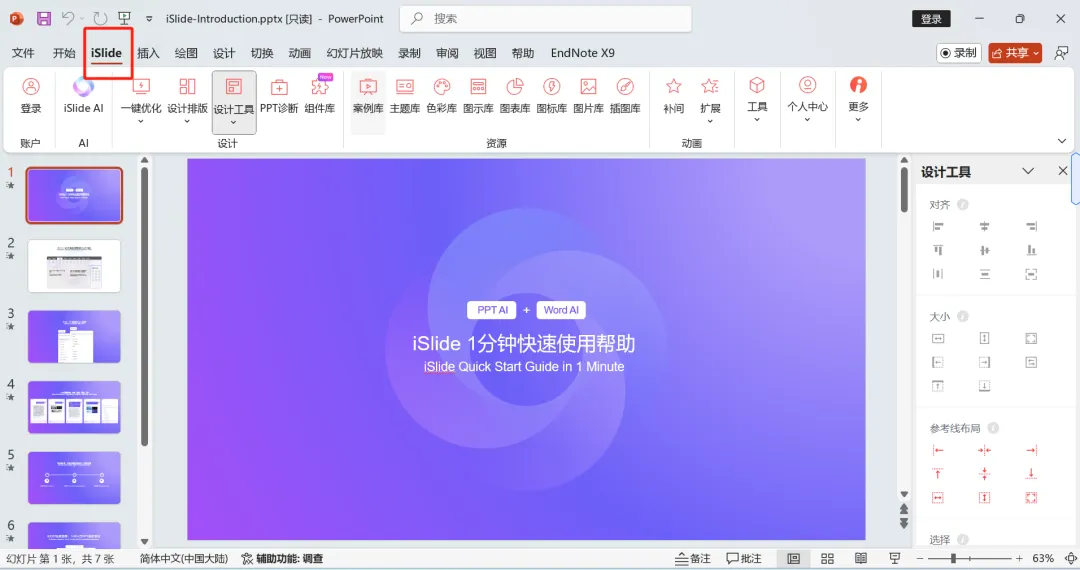The height and width of the screenshot is (570, 1080).
Task: Click the zoom out minus button
Action: (920, 558)
